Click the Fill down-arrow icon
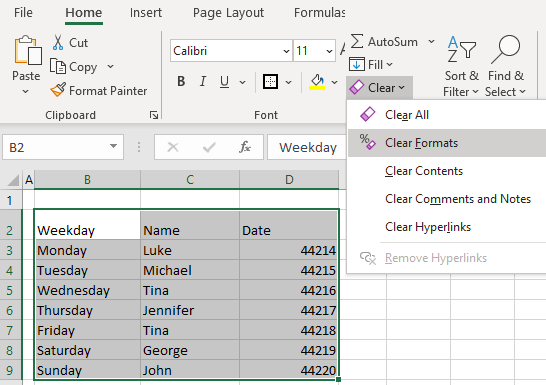Viewport: 546px width, 385px height. pos(357,64)
